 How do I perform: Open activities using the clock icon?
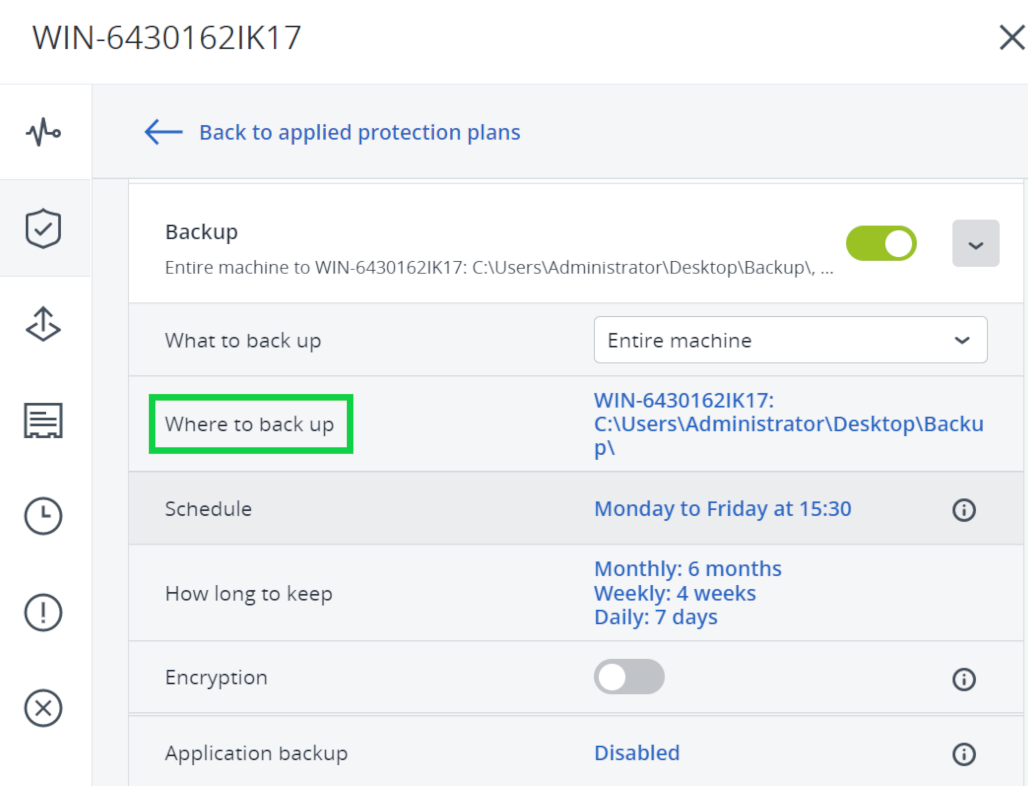click(43, 516)
